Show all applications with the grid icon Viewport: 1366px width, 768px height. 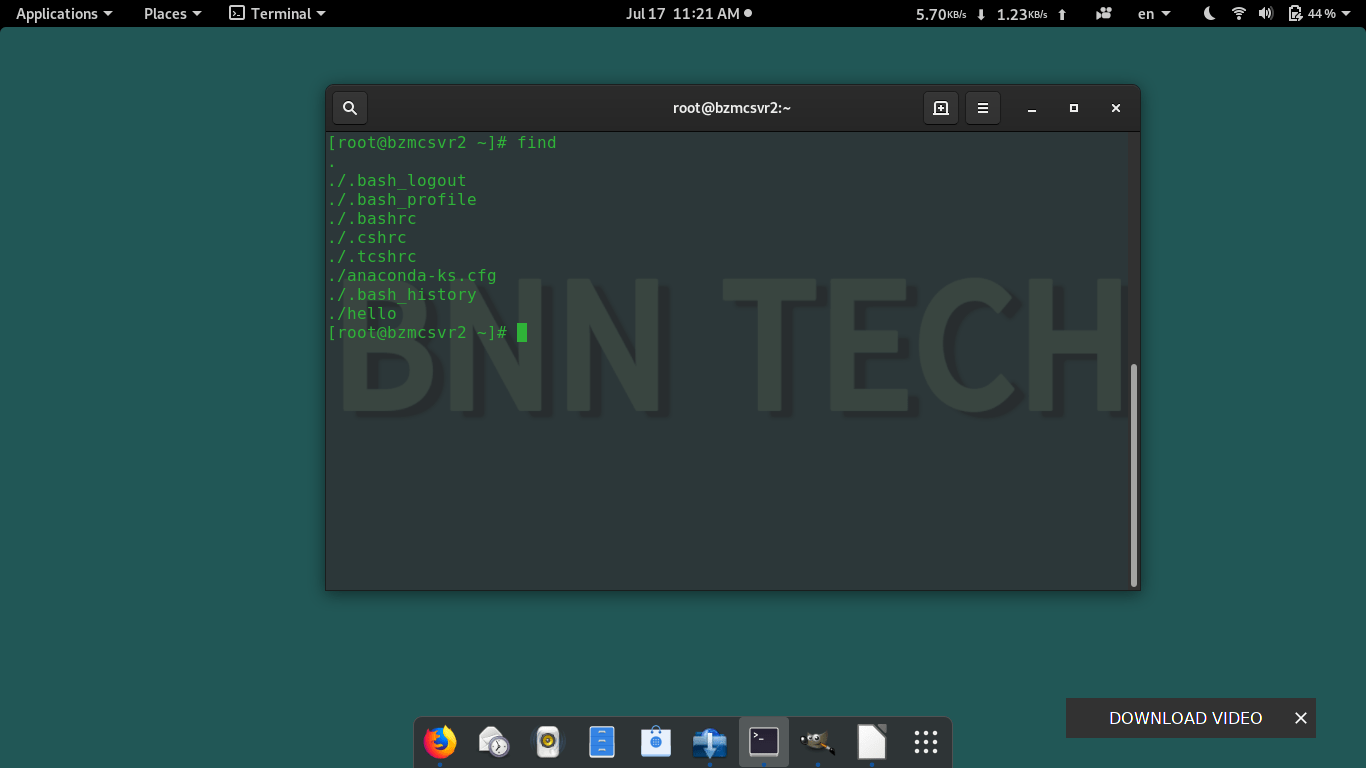point(925,742)
